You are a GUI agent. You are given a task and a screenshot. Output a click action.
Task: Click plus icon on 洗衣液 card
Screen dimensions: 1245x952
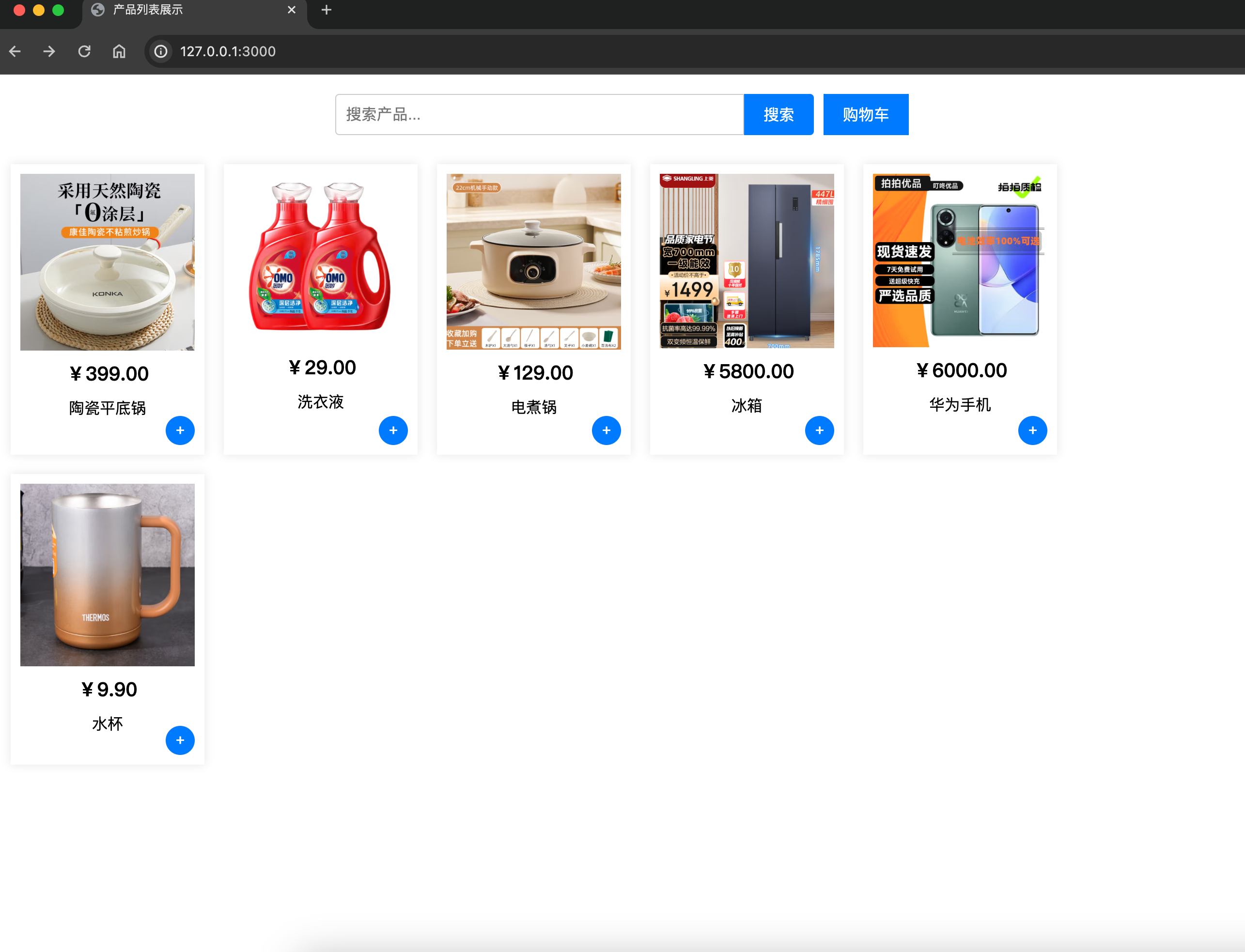(393, 430)
